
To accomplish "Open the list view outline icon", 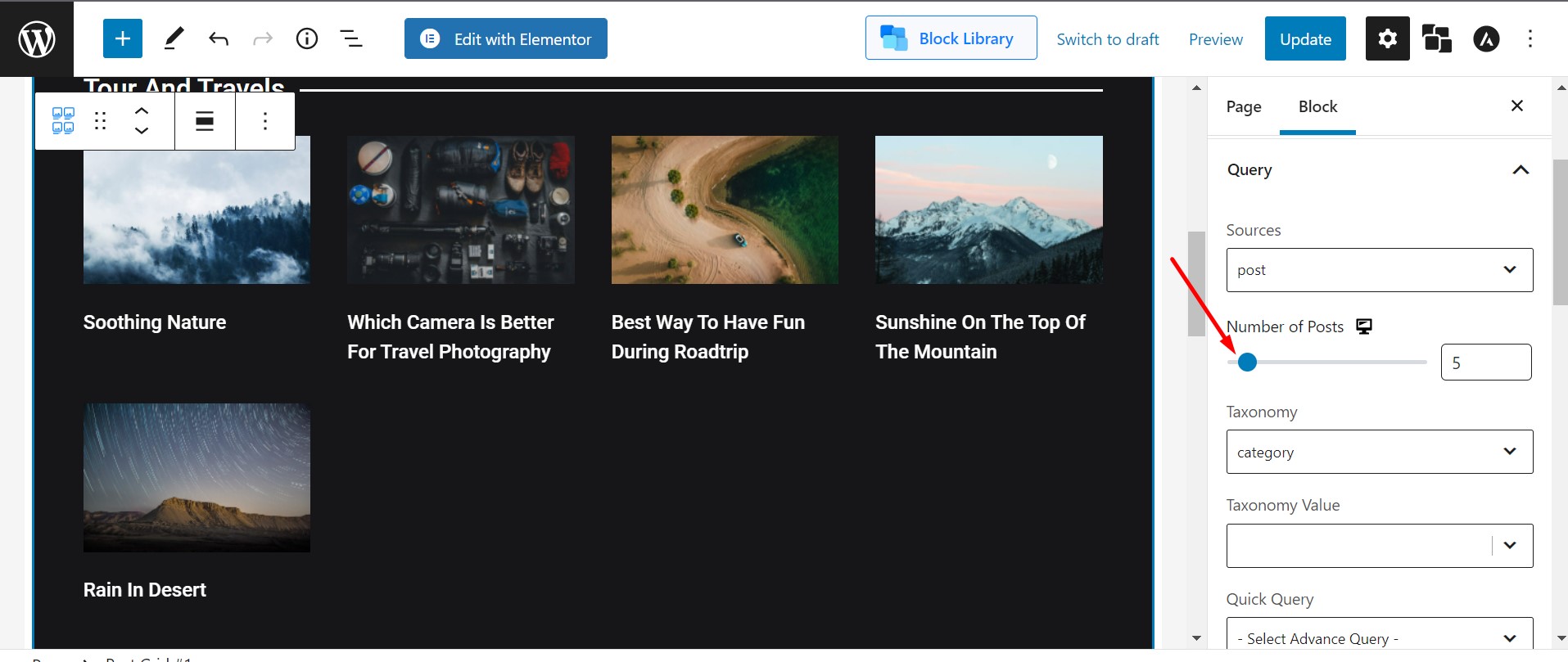I will point(351,38).
